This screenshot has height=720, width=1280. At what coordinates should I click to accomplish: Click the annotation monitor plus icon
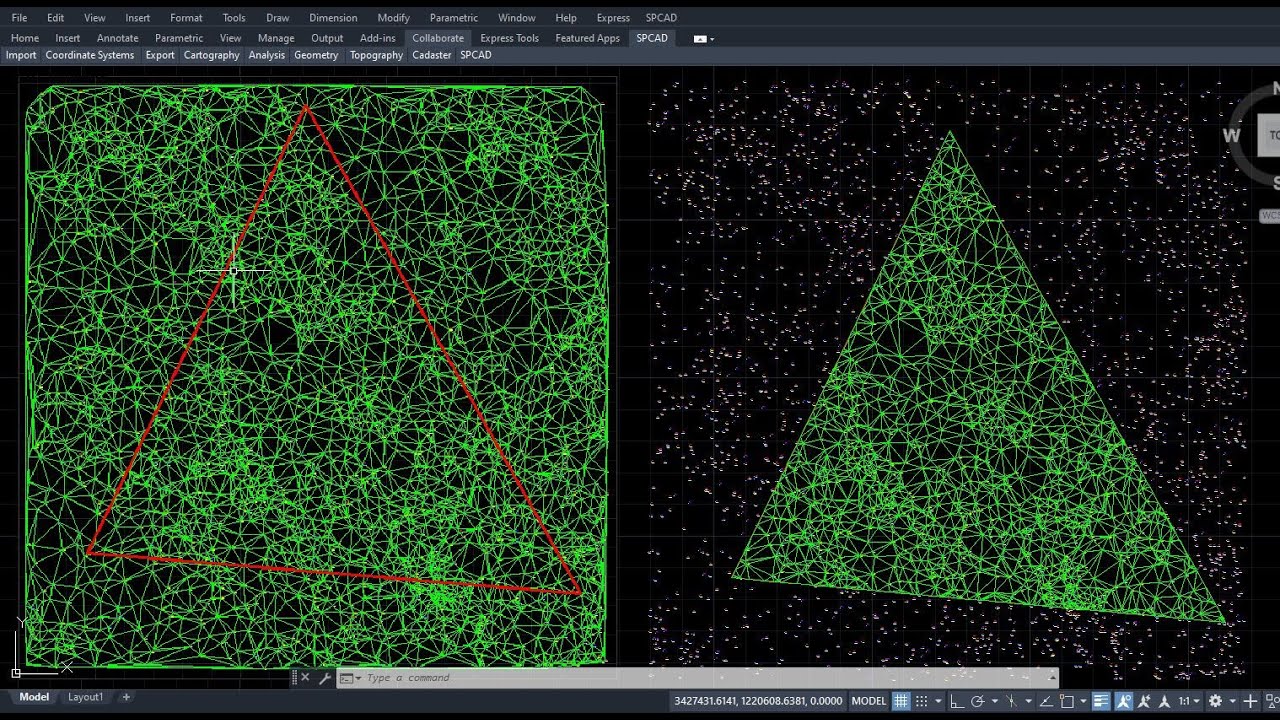point(1251,701)
